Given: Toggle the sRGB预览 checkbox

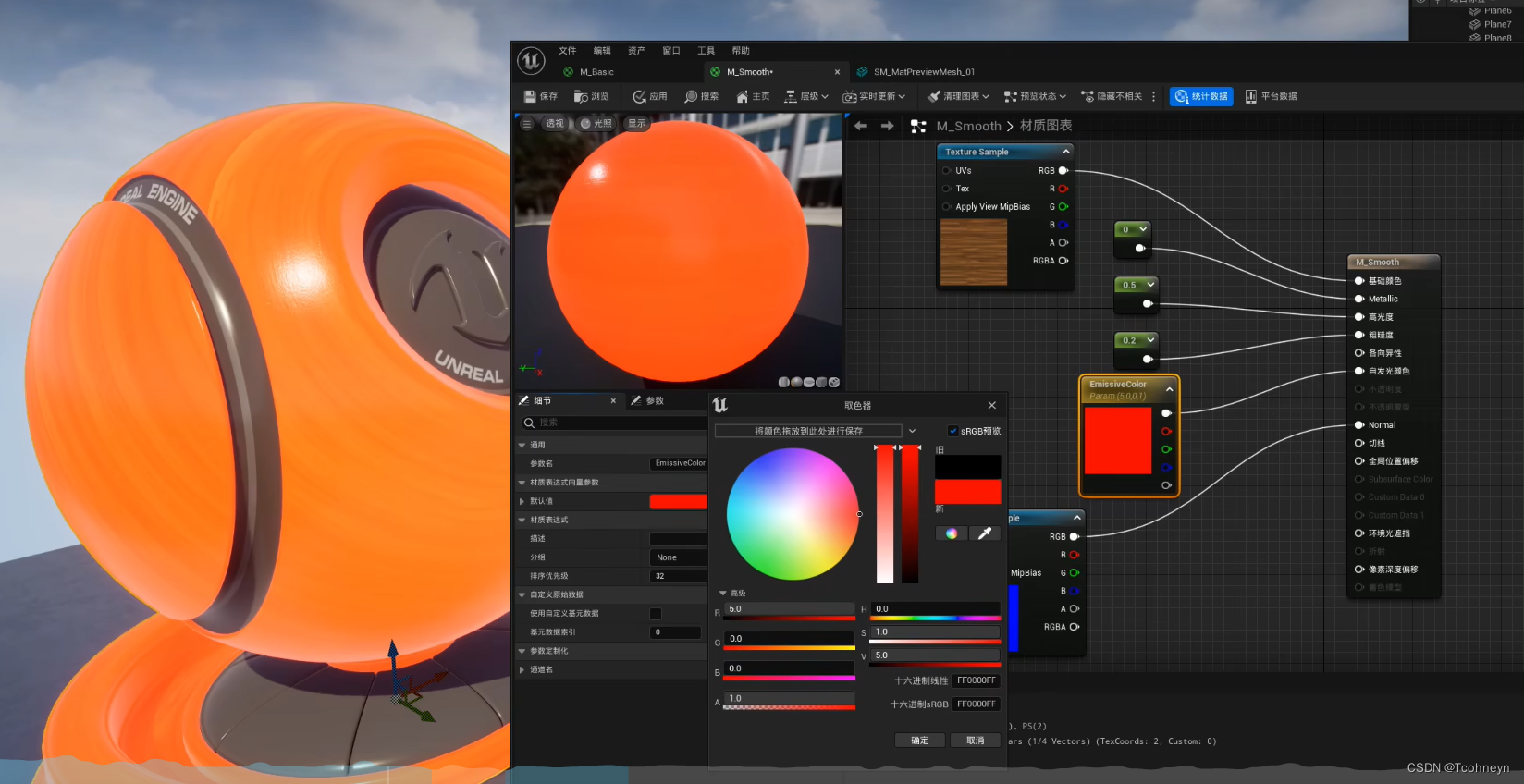Looking at the screenshot, I should [953, 431].
